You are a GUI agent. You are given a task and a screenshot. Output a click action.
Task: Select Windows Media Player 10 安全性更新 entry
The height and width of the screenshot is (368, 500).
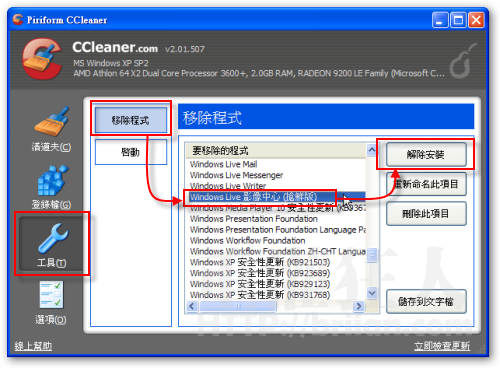[277, 208]
